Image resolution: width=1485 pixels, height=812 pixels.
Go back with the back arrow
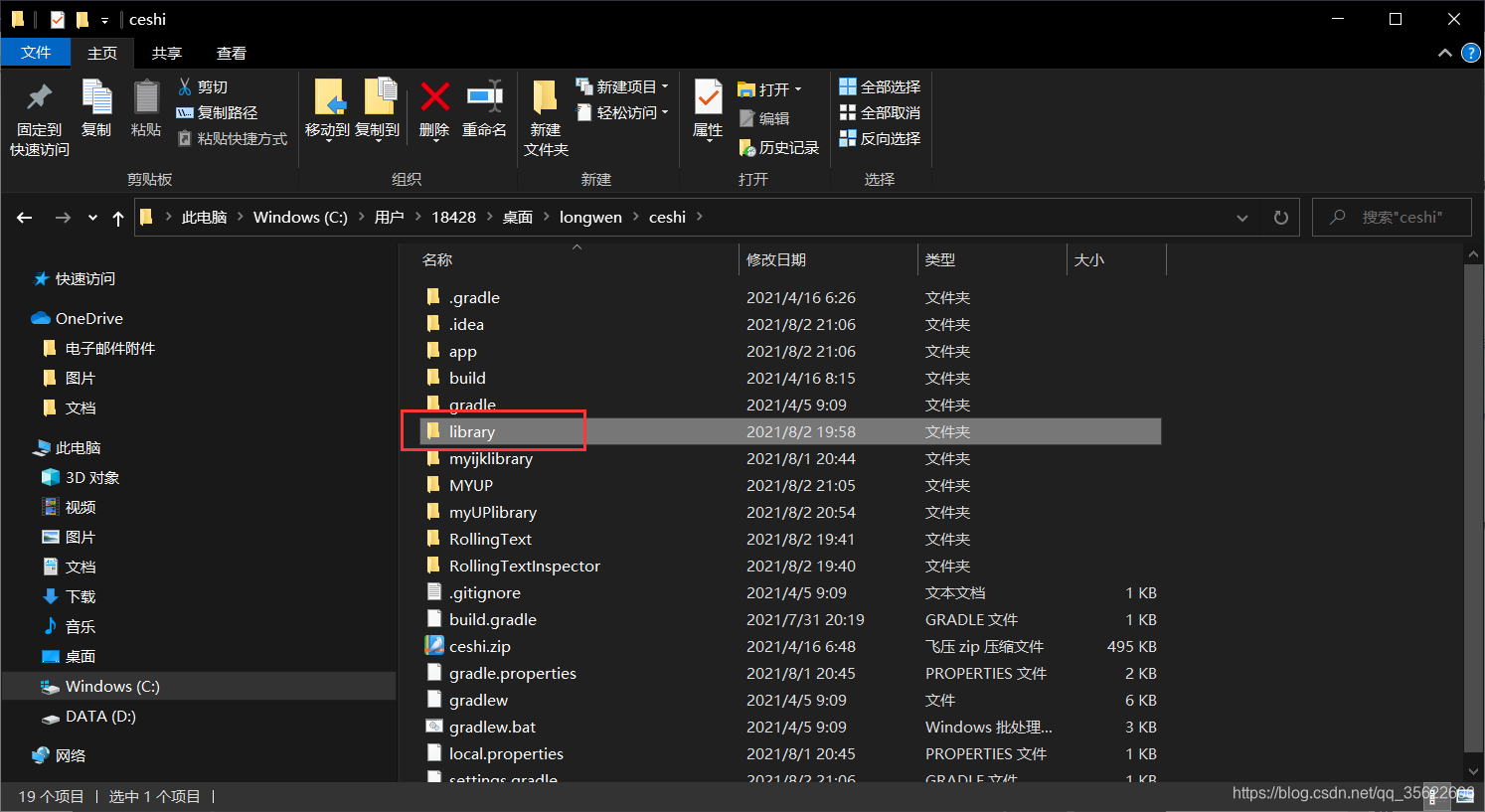[x=25, y=218]
